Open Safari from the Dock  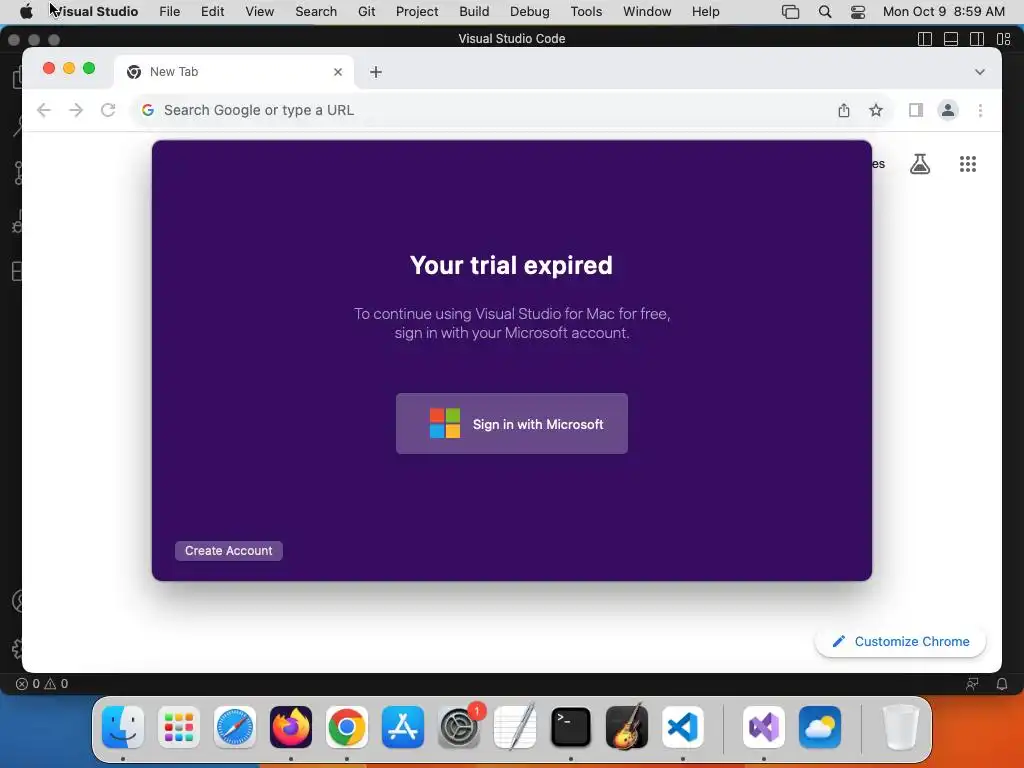coord(234,726)
